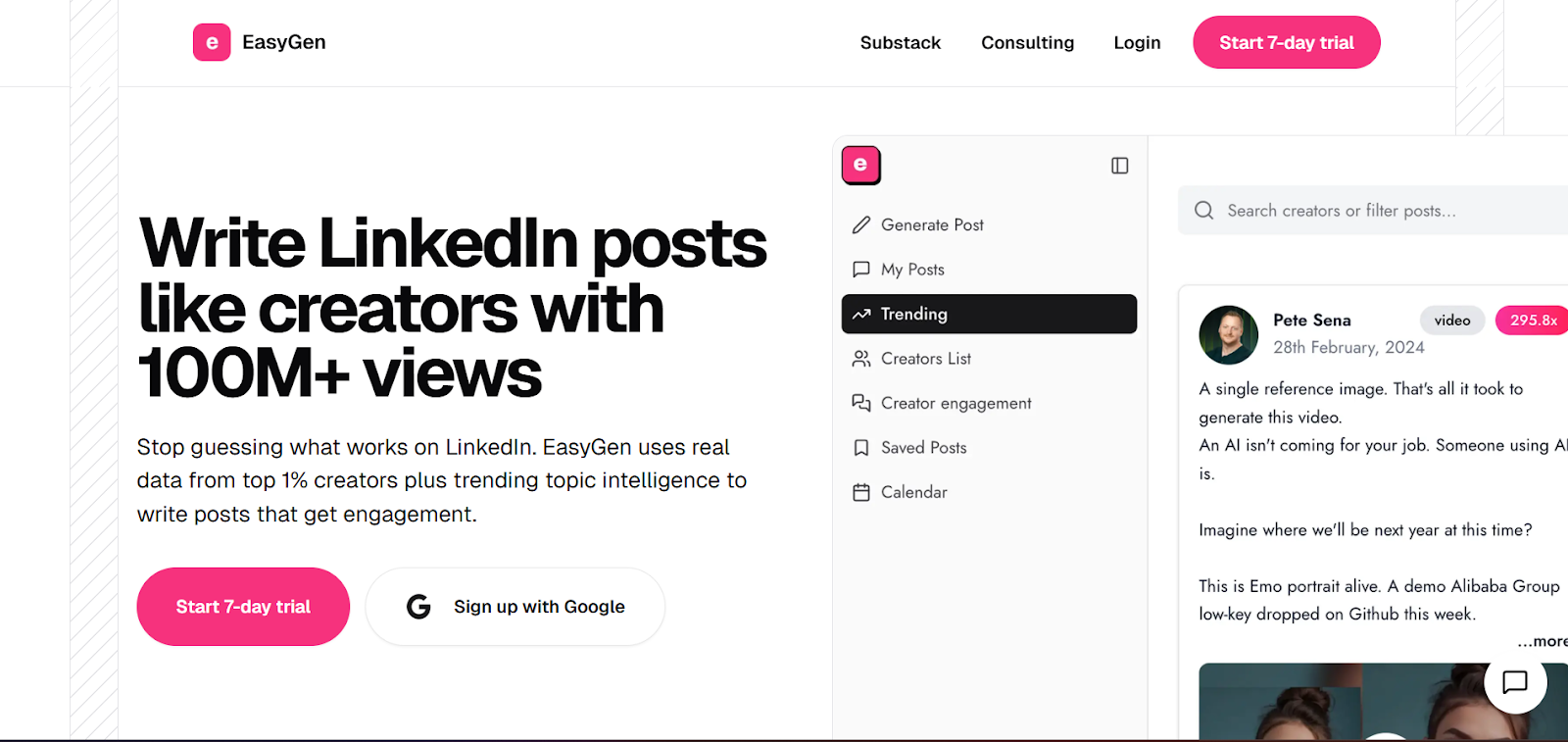This screenshot has width=1568, height=742.
Task: Click the 28th February, 2024 date
Action: (x=1348, y=347)
